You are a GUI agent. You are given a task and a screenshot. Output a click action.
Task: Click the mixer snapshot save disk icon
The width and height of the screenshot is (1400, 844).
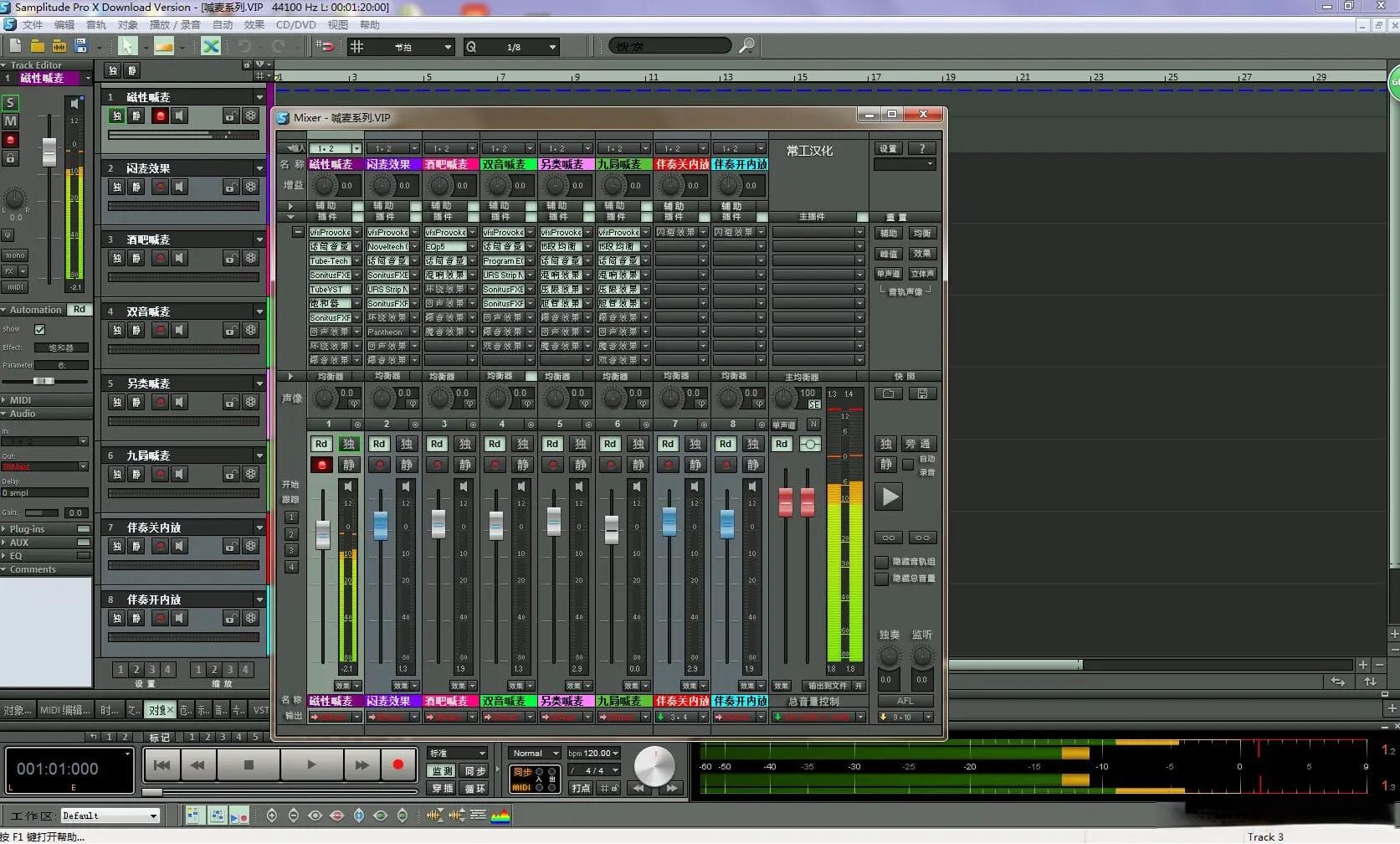point(922,394)
